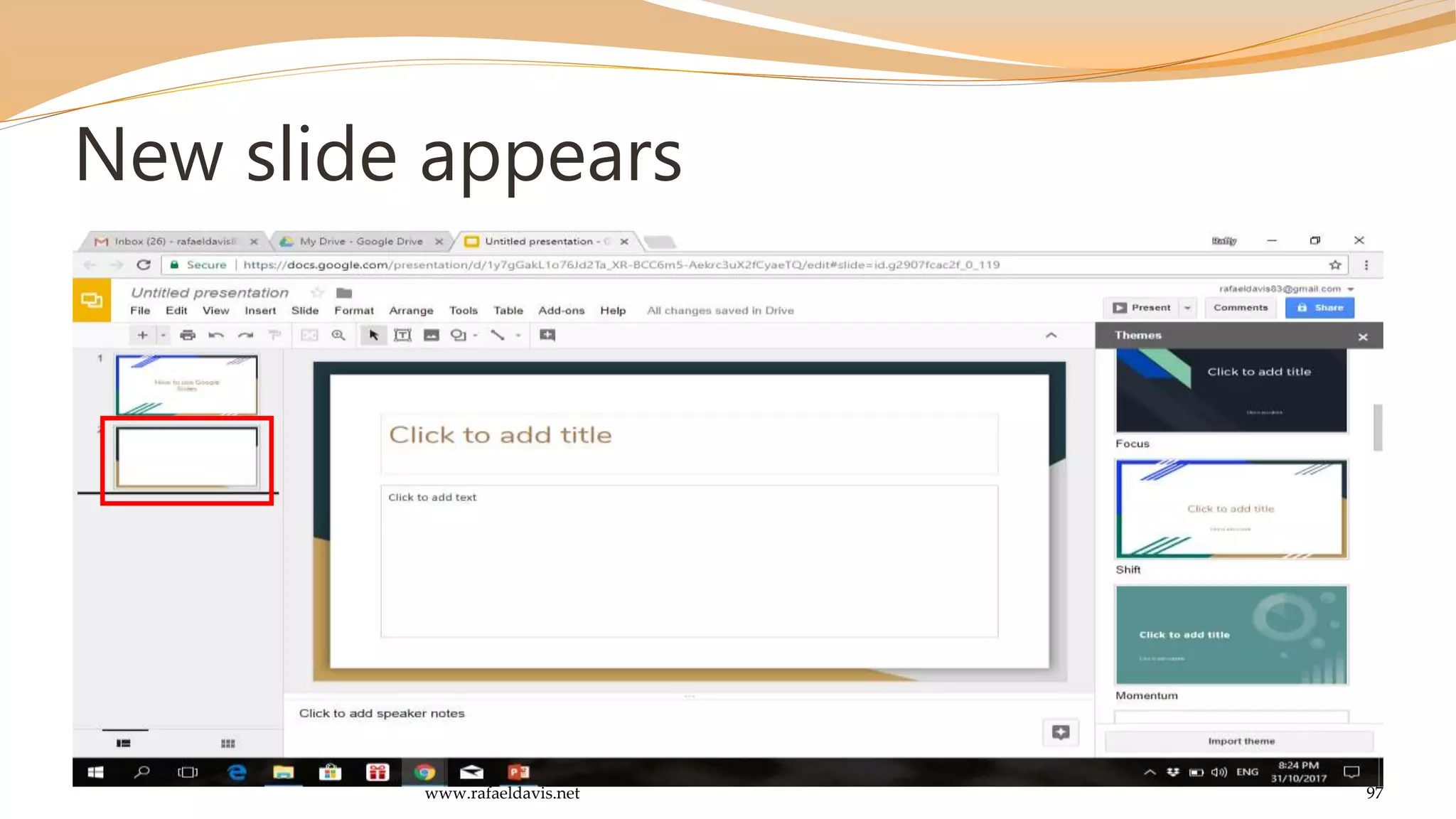The width and height of the screenshot is (1456, 819).
Task: Click the Import theme button
Action: pos(1240,742)
